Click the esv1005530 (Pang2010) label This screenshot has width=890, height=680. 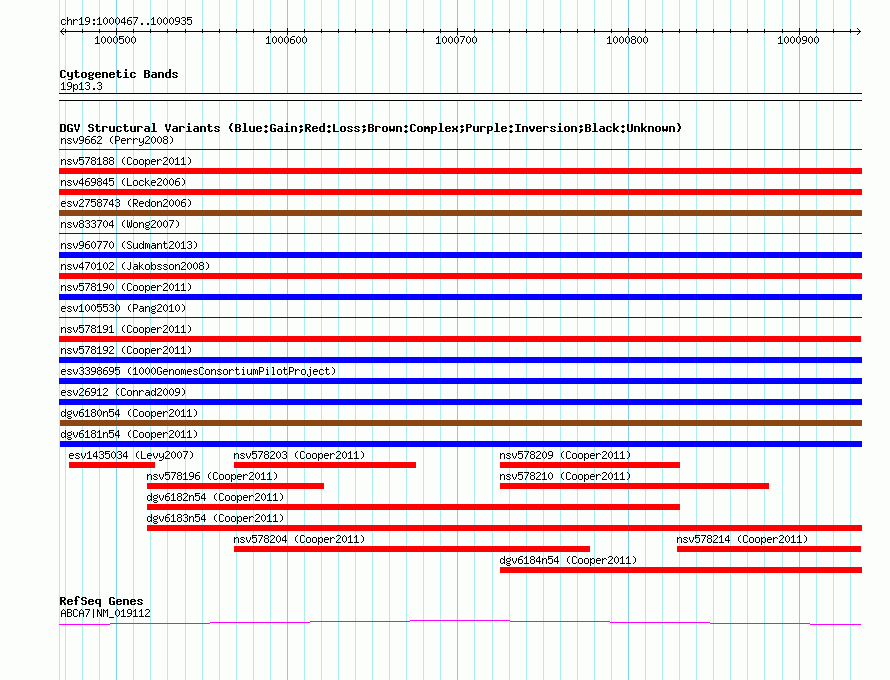(x=123, y=308)
